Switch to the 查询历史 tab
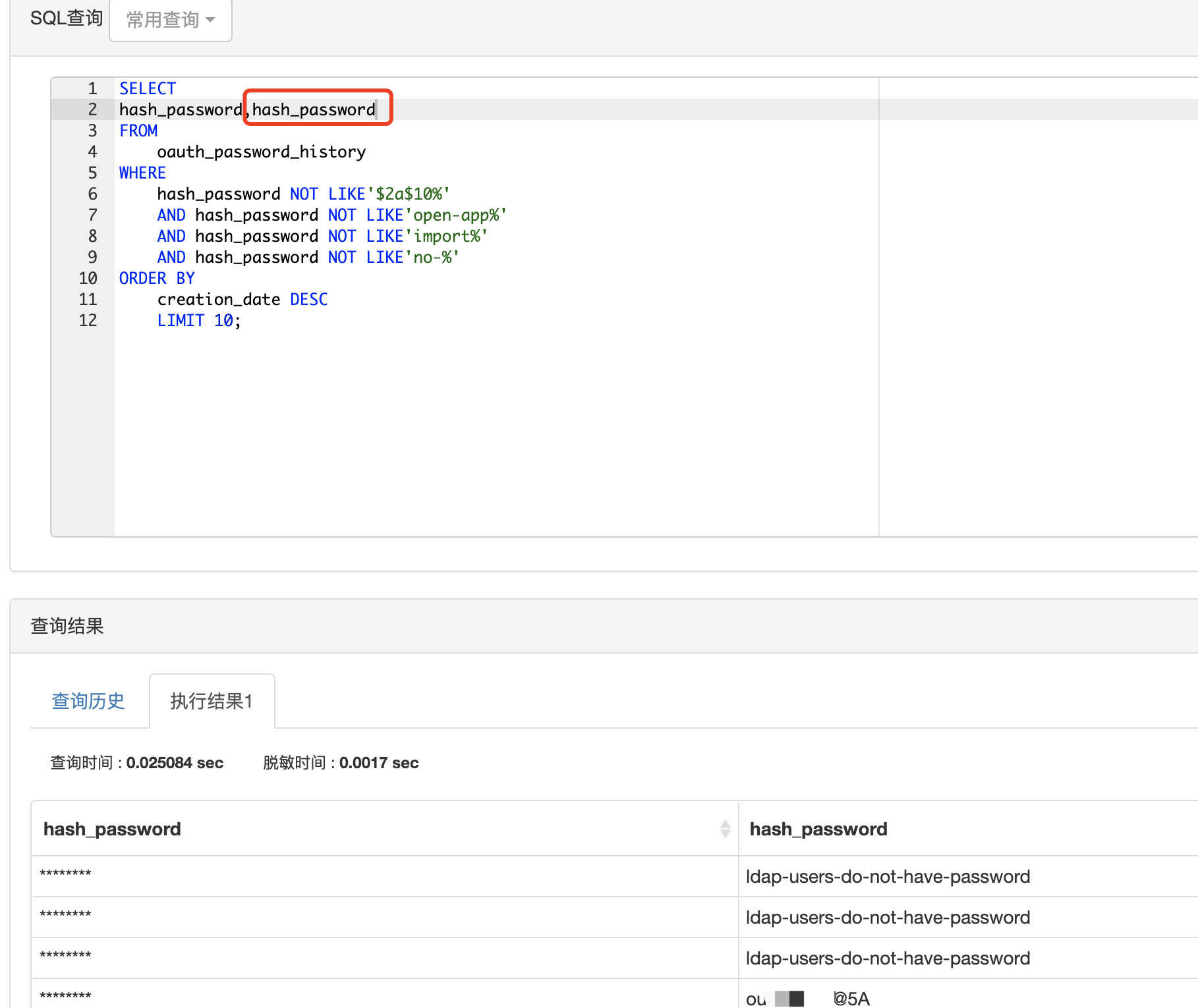 click(88, 701)
